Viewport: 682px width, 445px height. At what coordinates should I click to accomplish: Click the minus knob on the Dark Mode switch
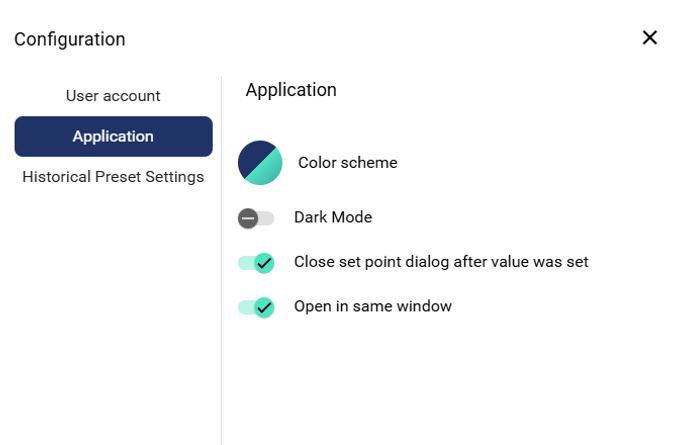pos(248,218)
